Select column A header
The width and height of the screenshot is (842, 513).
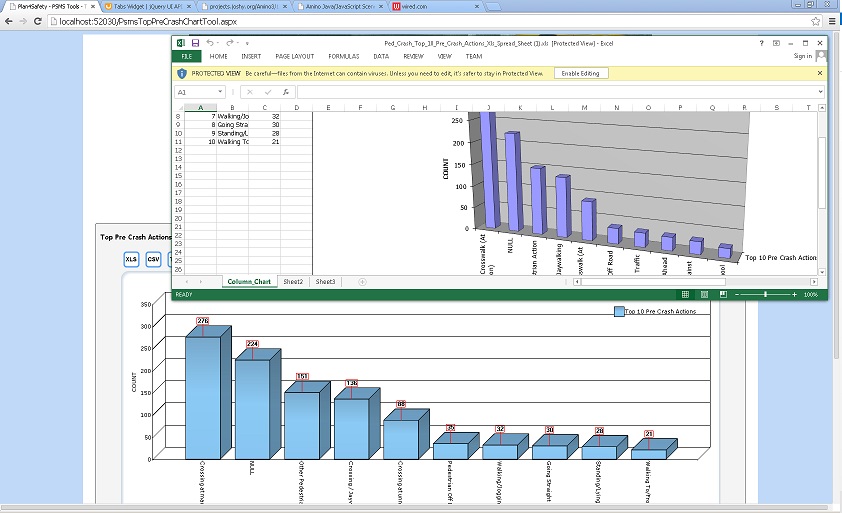pyautogui.click(x=200, y=107)
